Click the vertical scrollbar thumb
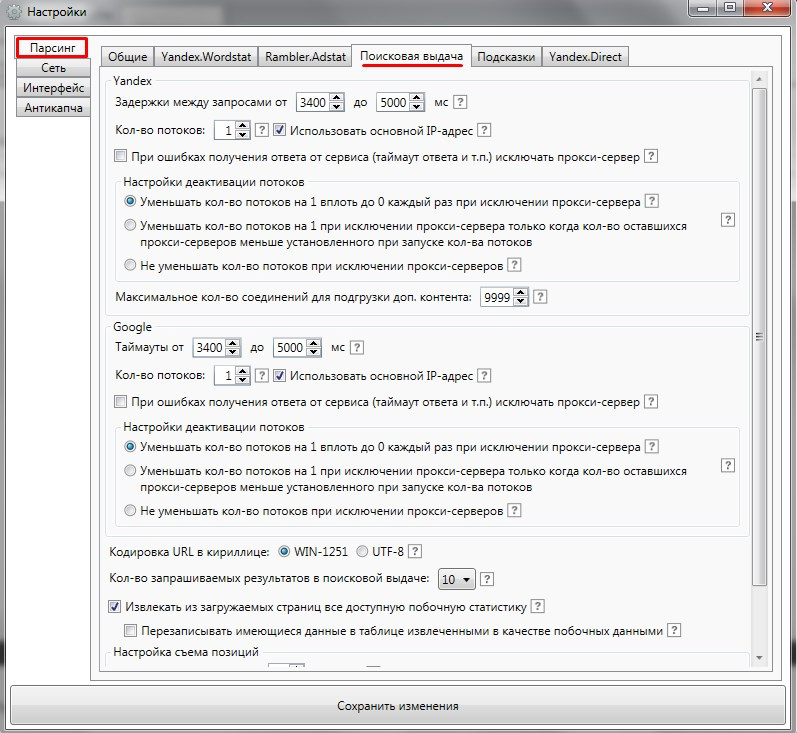This screenshot has width=797, height=733. [x=759, y=337]
